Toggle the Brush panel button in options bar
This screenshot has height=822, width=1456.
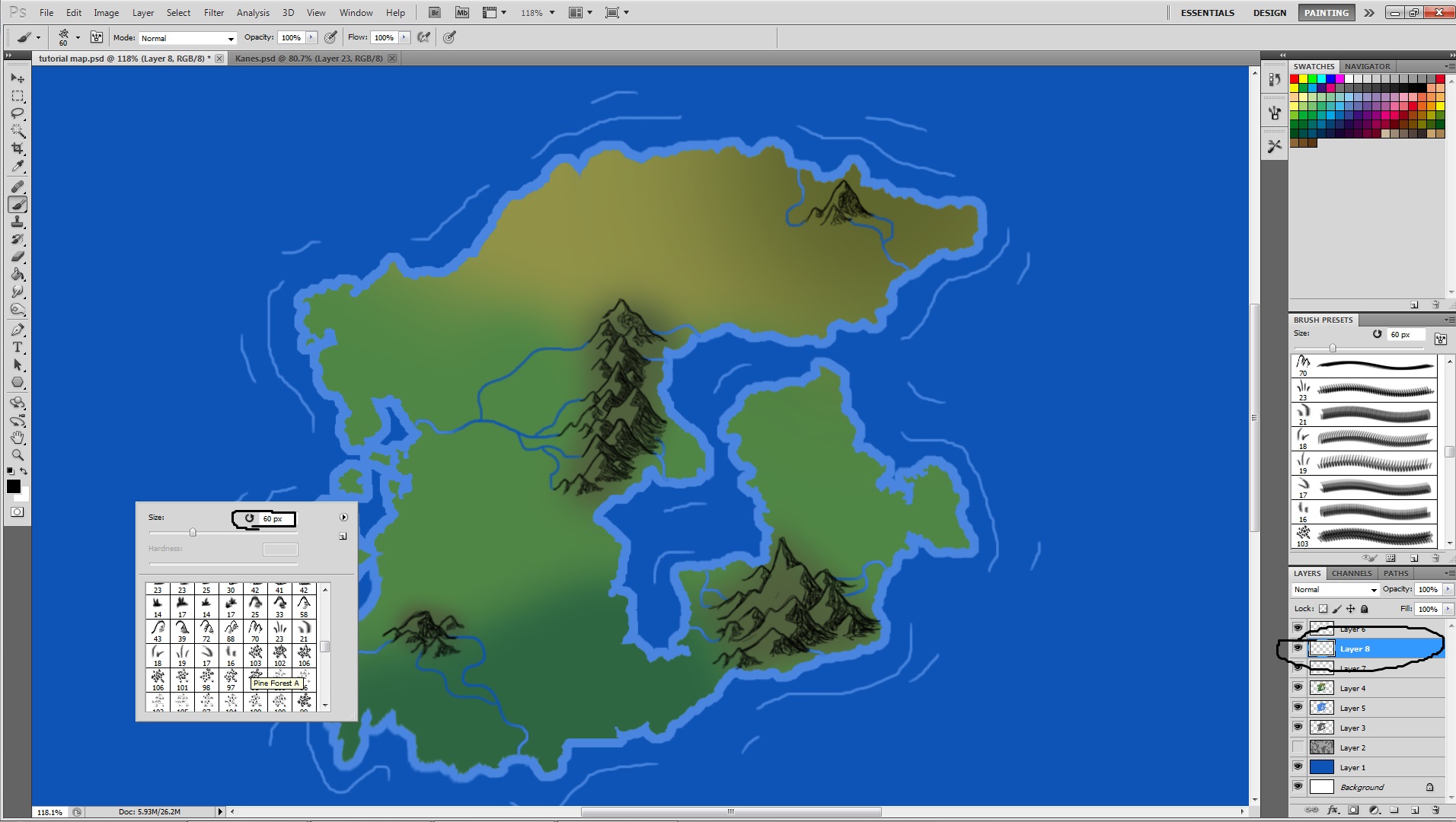point(97,37)
